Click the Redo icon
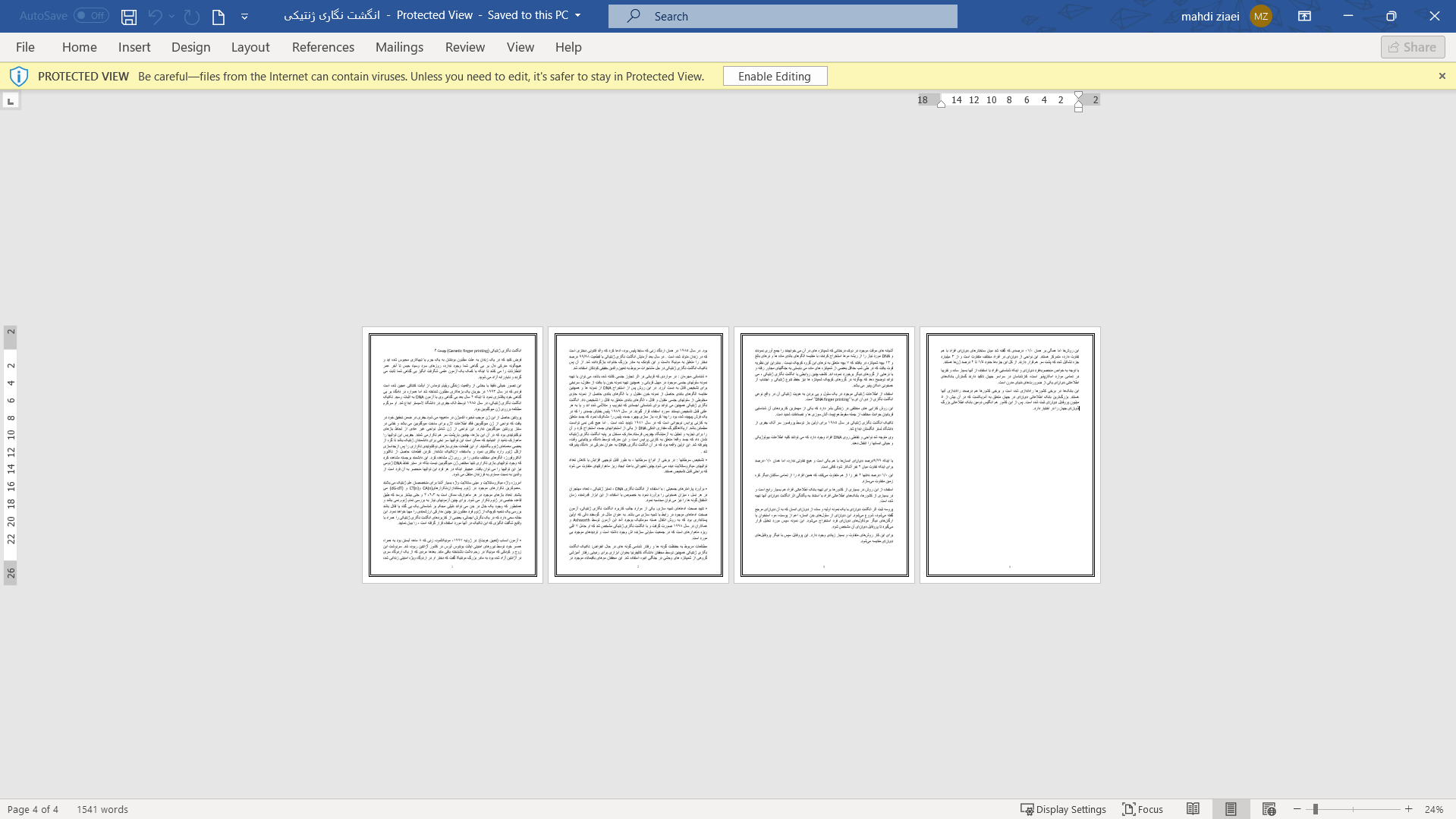Viewport: 1456px width, 819px height. pos(192,16)
